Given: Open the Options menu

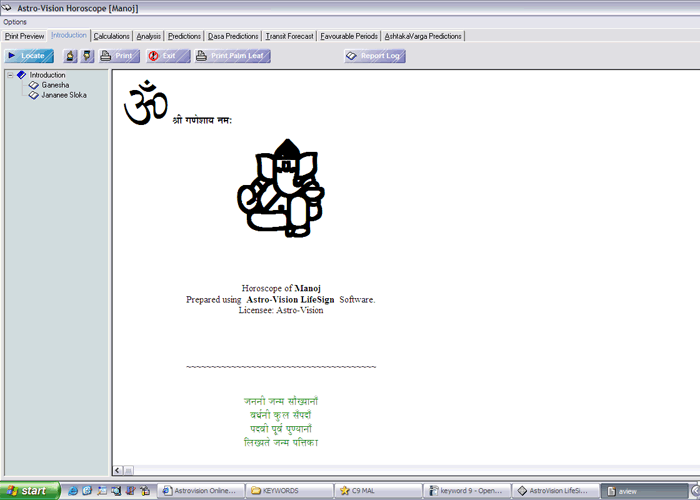Looking at the screenshot, I should [15, 22].
